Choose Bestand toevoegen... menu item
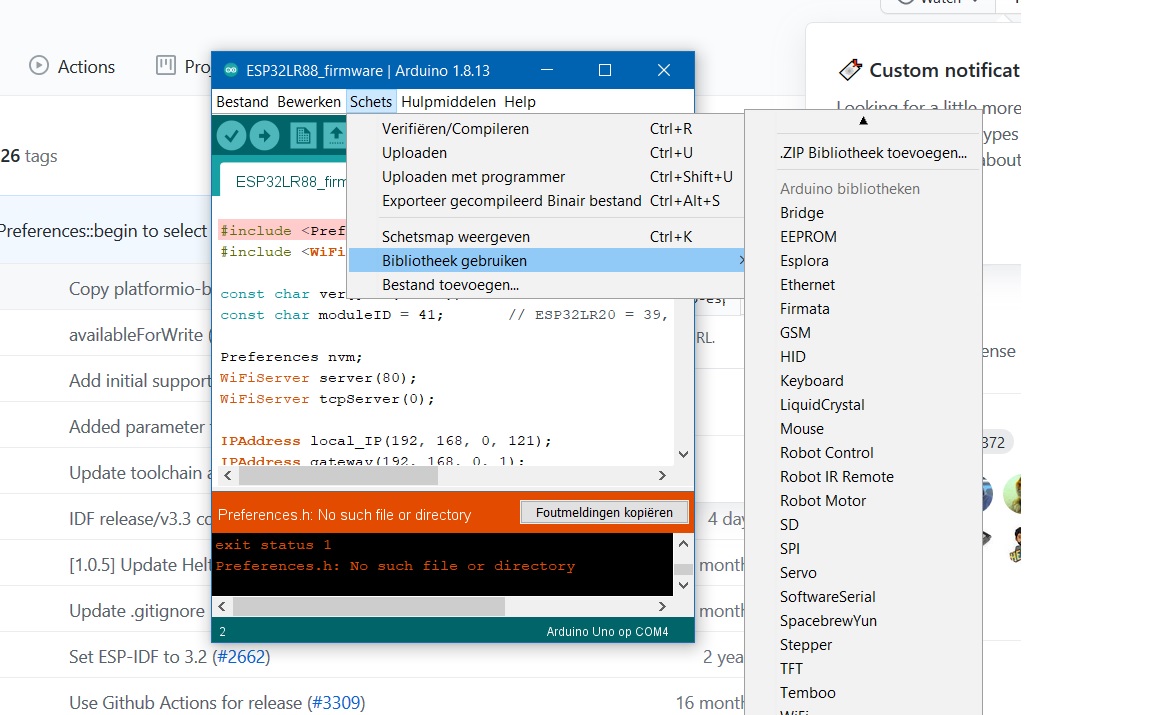Viewport: 1152px width, 715px height. pyautogui.click(x=546, y=285)
